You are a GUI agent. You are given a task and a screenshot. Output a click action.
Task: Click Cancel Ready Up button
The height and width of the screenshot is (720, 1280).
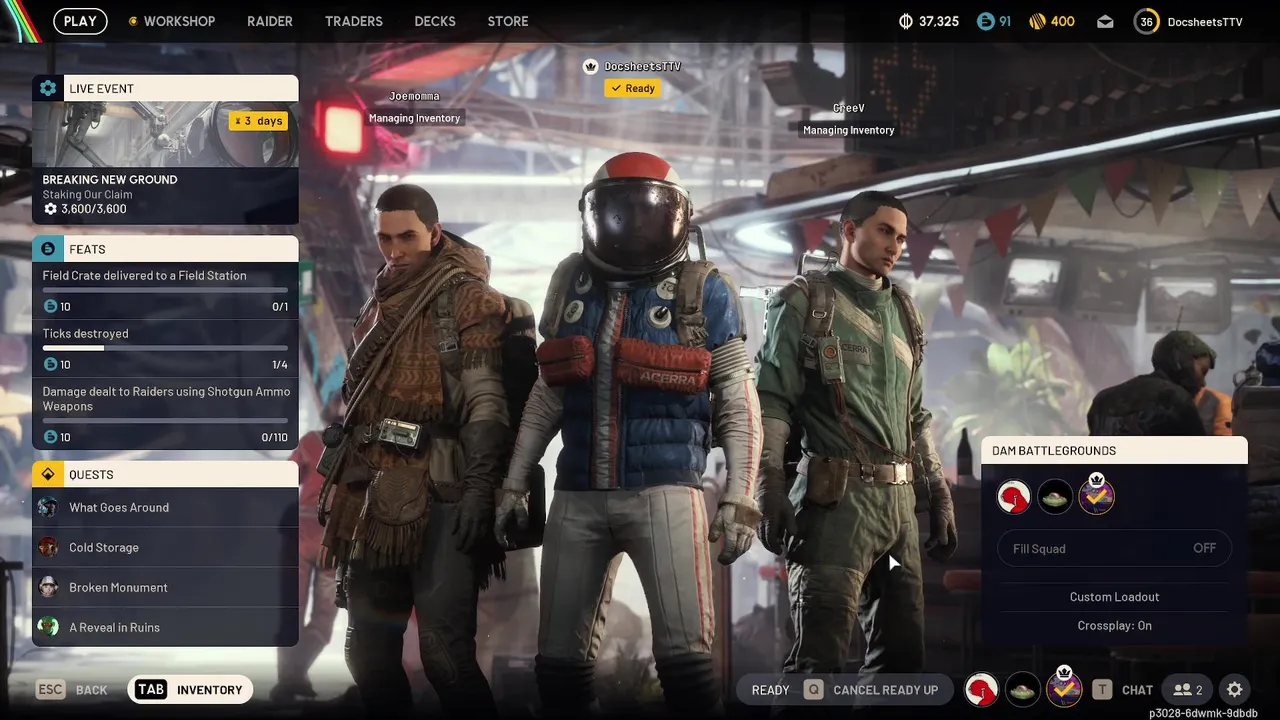click(871, 690)
